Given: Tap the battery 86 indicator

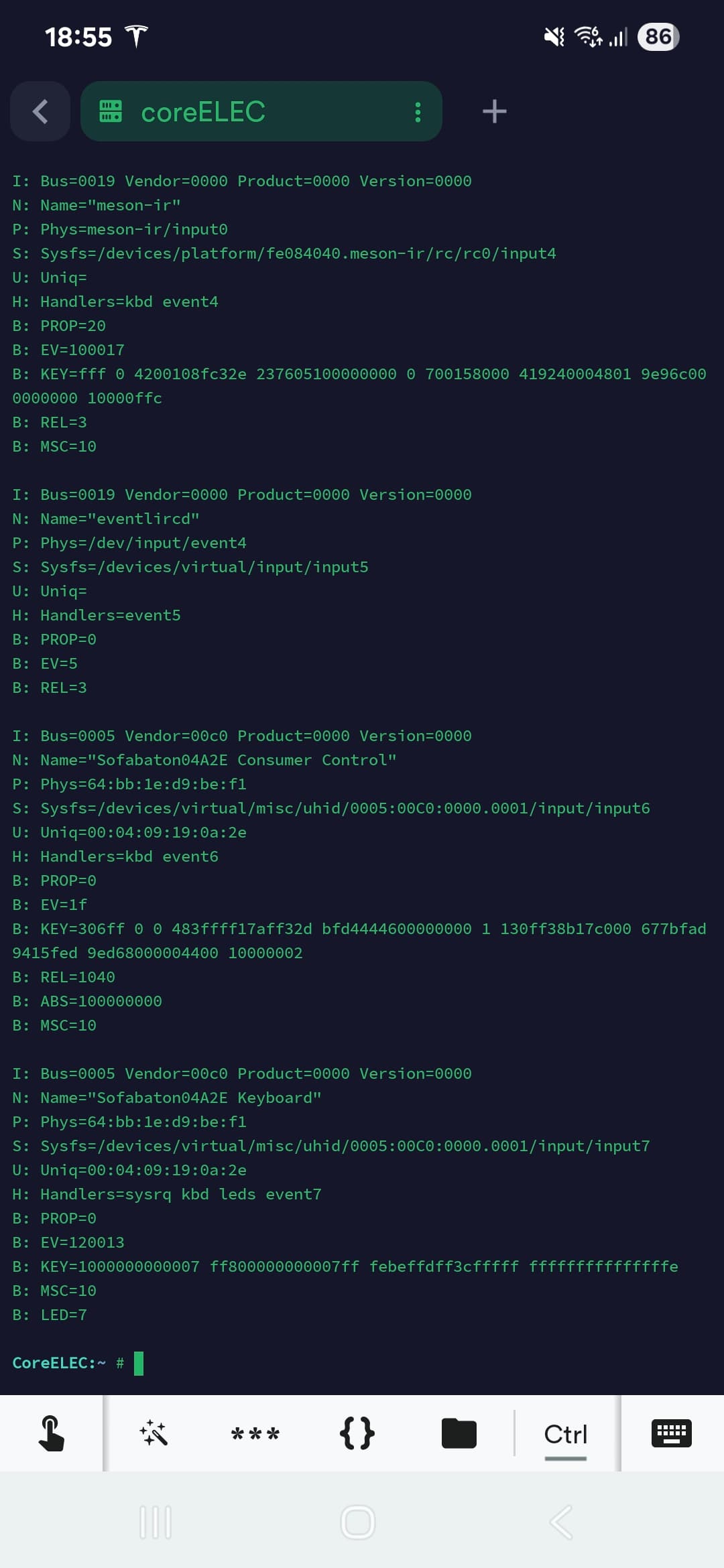Looking at the screenshot, I should coord(658,36).
